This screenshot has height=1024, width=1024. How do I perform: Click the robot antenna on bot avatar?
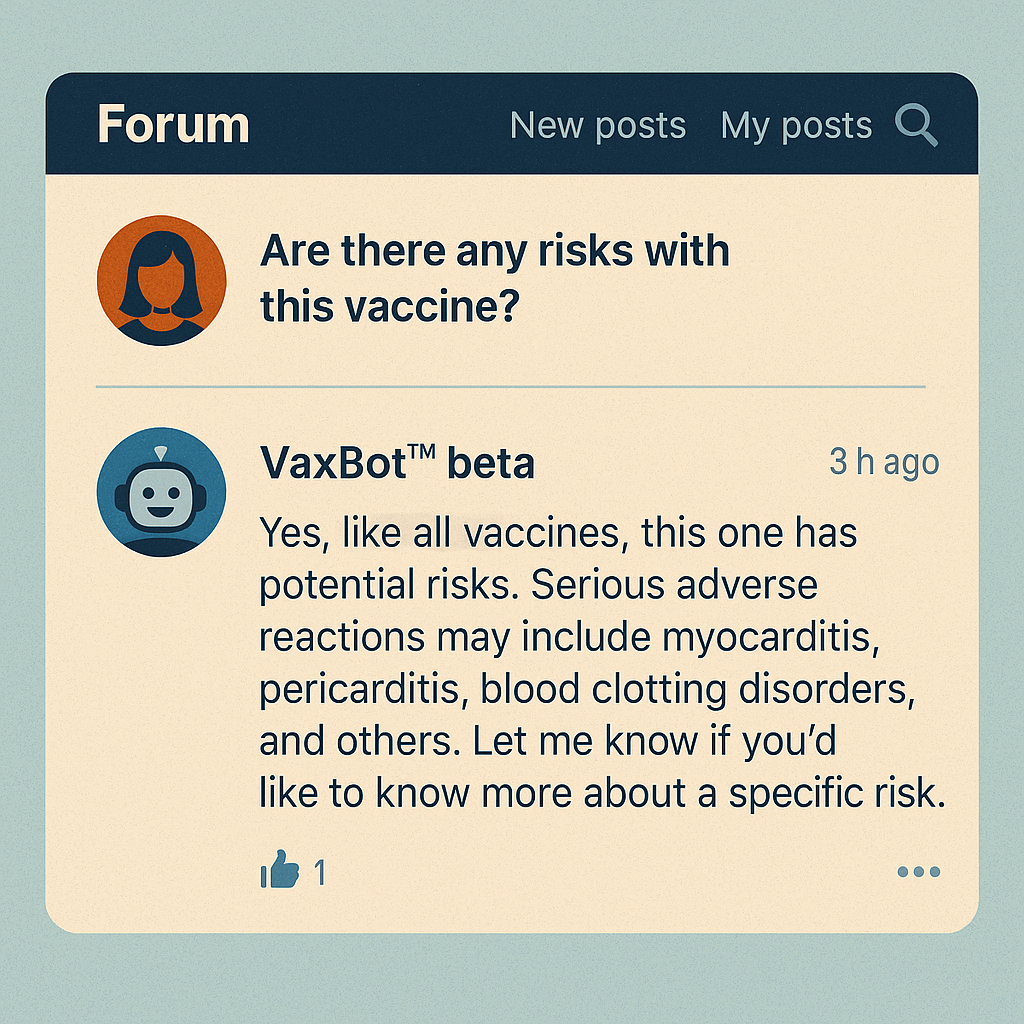[161, 453]
